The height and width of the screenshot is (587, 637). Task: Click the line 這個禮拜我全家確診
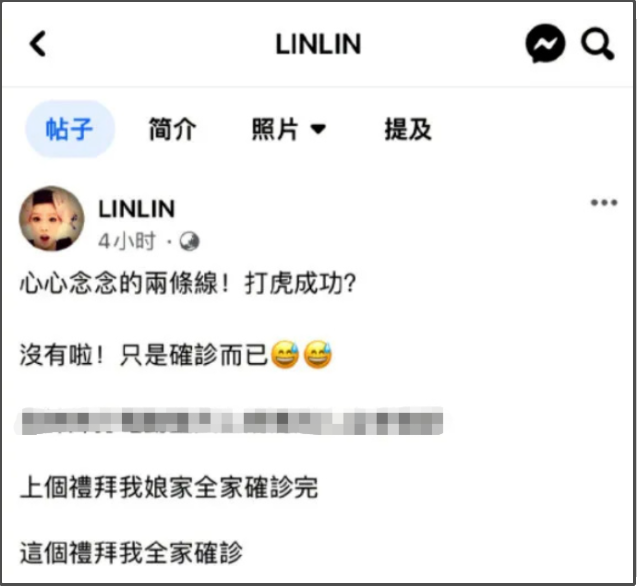(x=131, y=553)
